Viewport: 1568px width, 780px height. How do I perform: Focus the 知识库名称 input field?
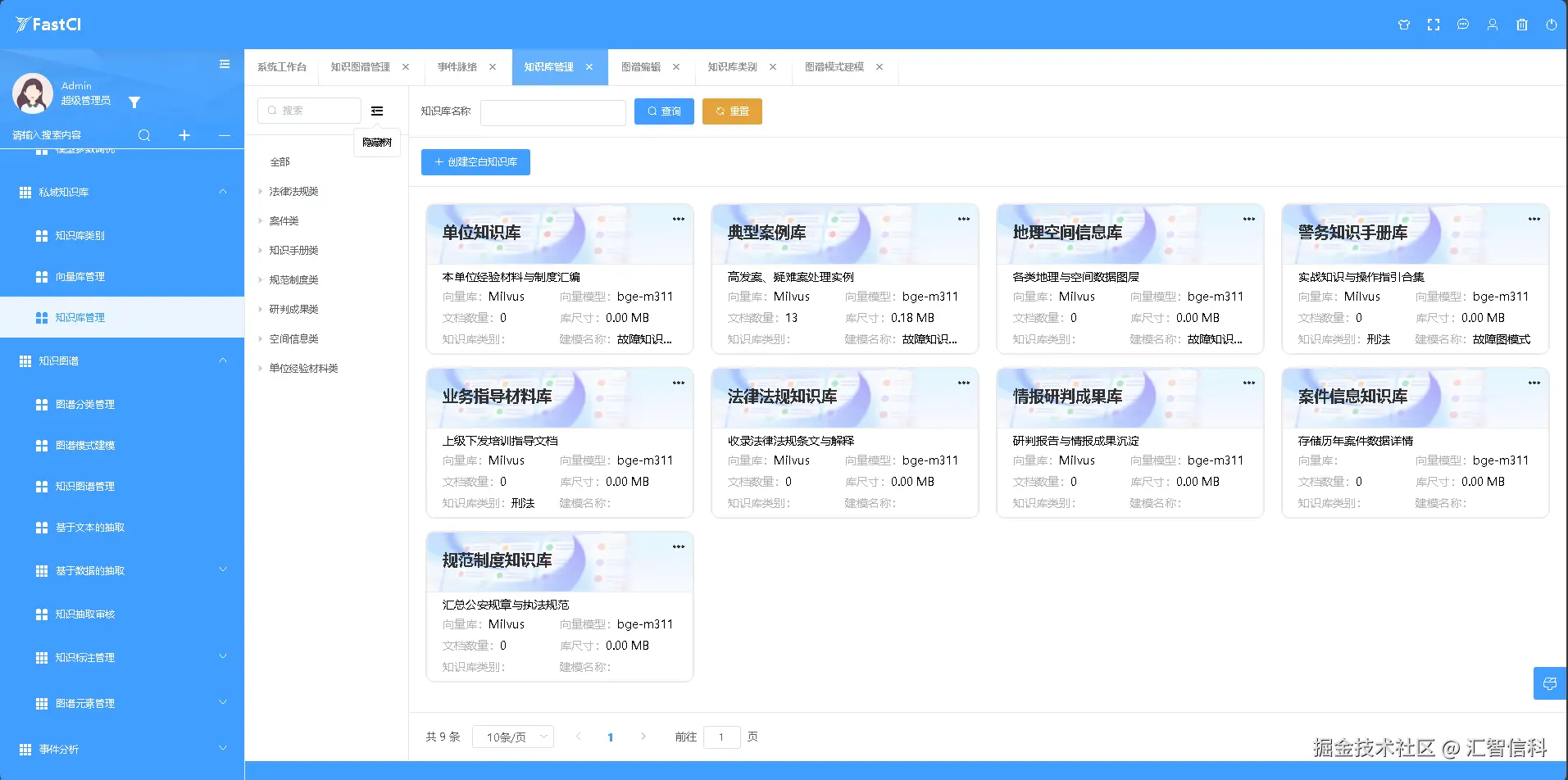tap(553, 112)
